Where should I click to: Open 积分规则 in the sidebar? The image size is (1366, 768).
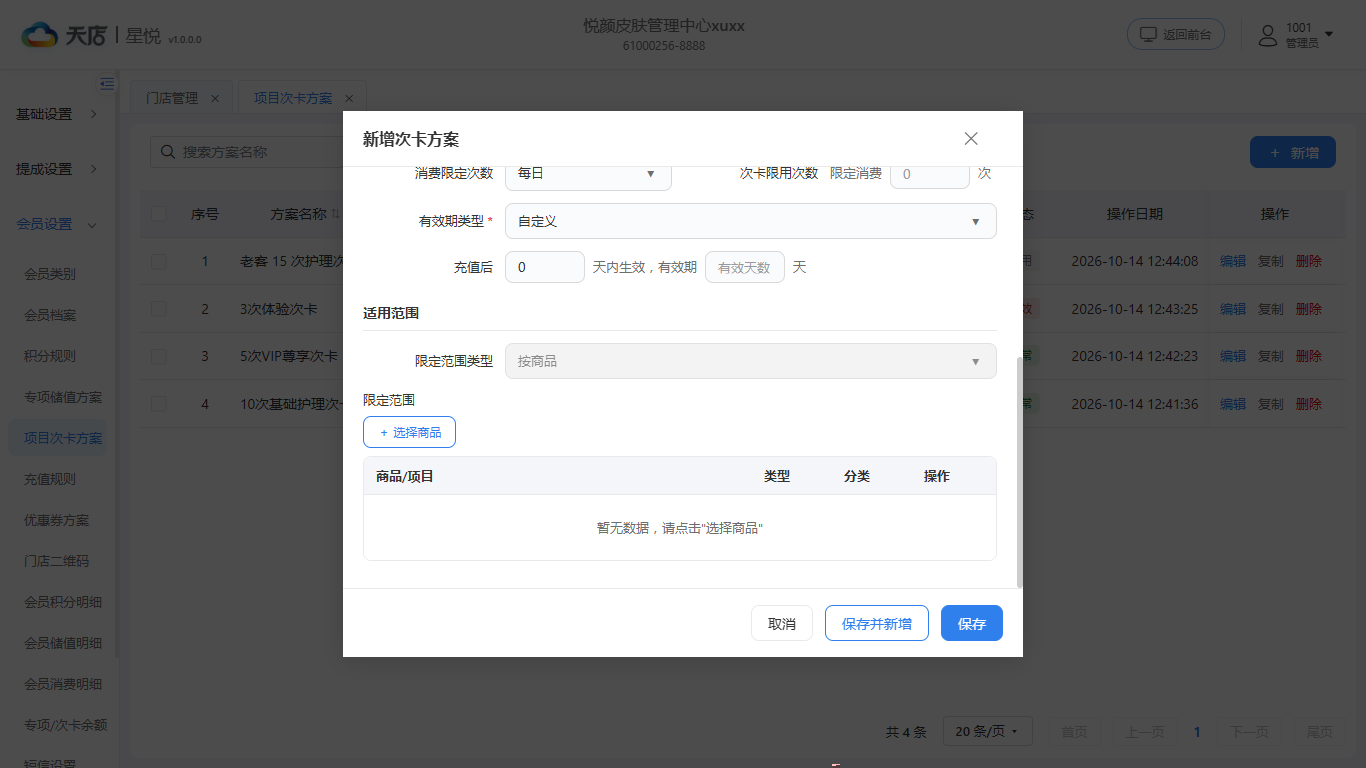[x=50, y=356]
